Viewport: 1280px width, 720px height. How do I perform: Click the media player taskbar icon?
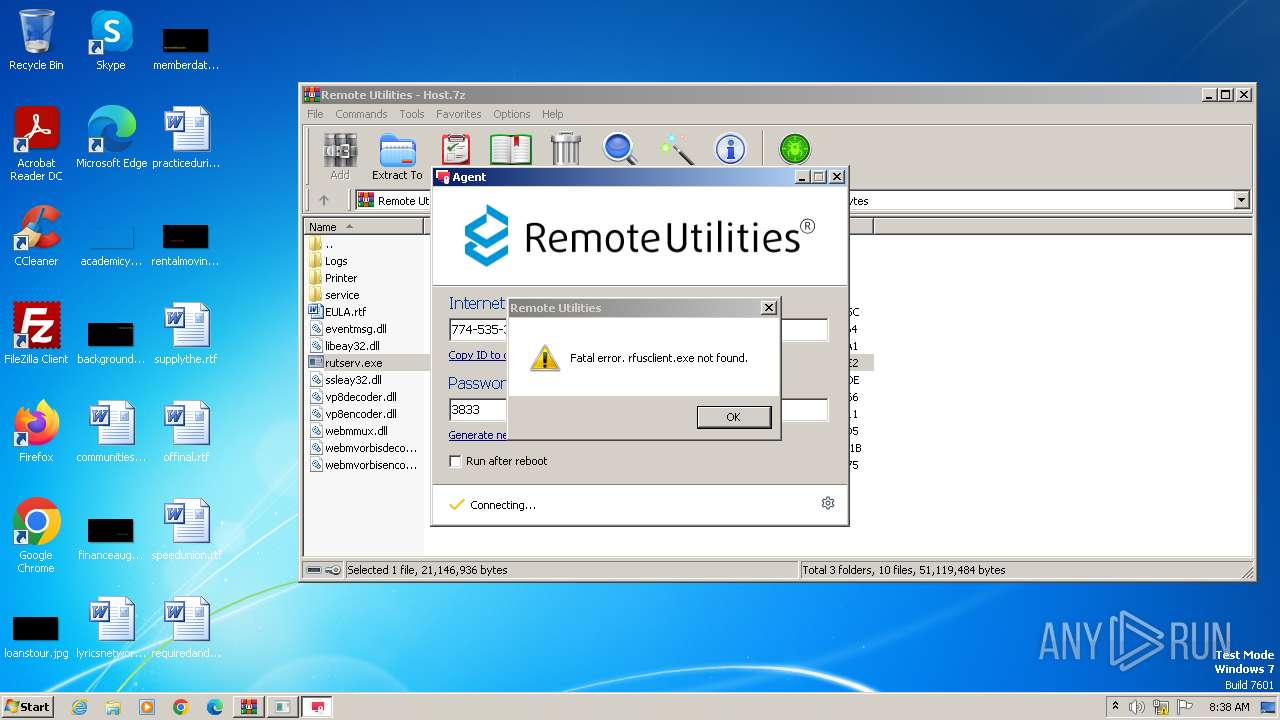point(147,707)
